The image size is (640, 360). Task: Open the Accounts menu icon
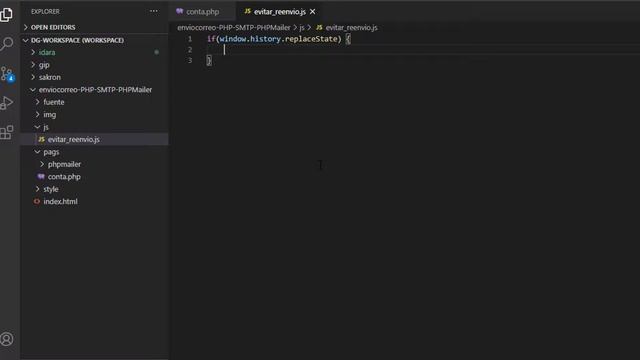7,339
